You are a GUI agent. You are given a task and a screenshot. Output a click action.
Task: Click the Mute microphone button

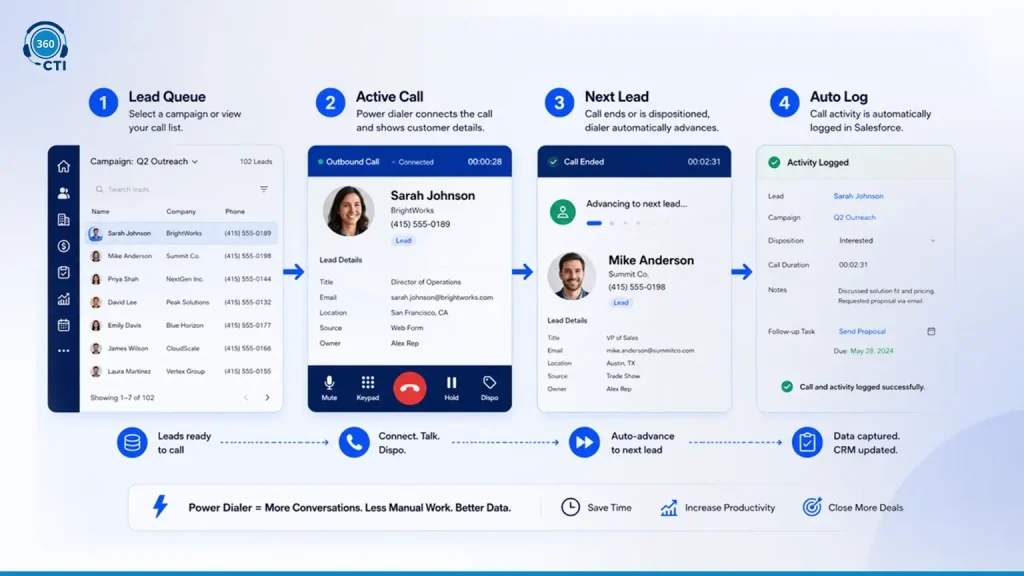point(329,388)
